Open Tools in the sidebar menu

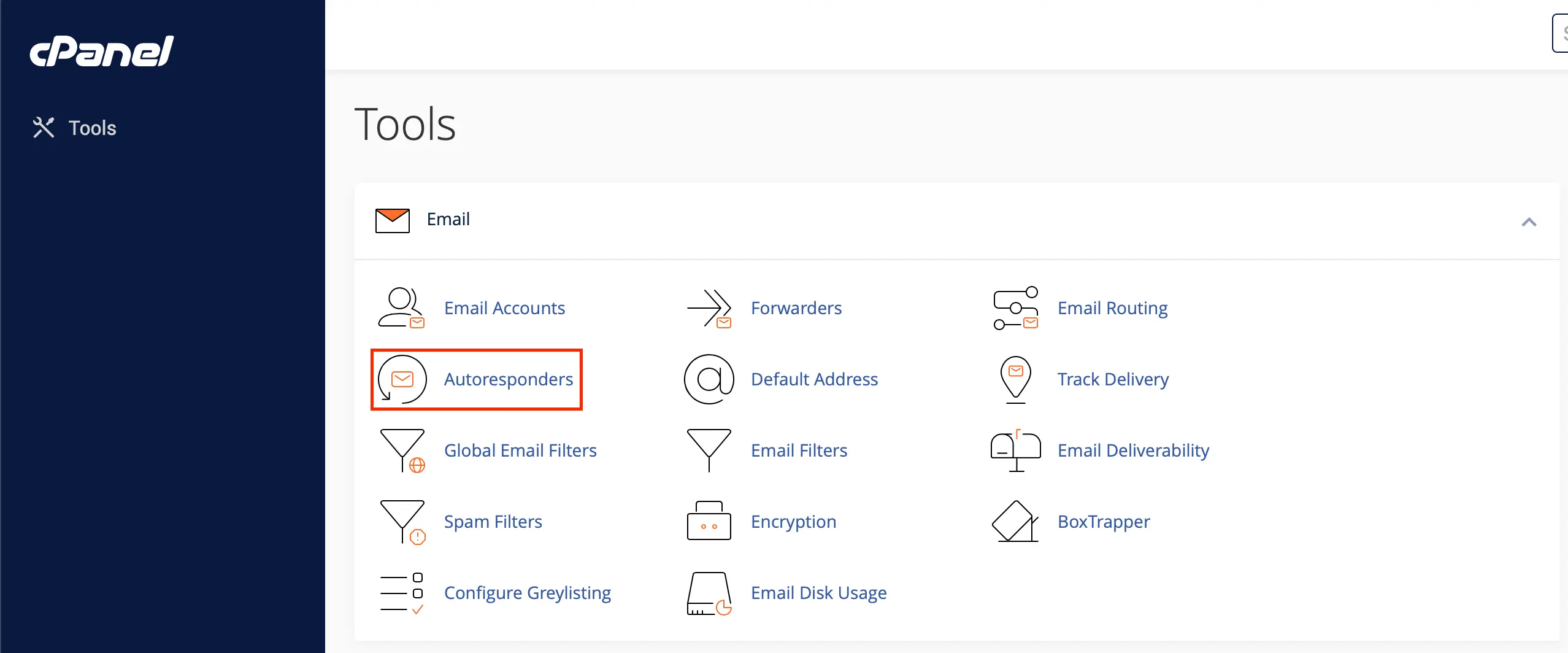tap(92, 128)
